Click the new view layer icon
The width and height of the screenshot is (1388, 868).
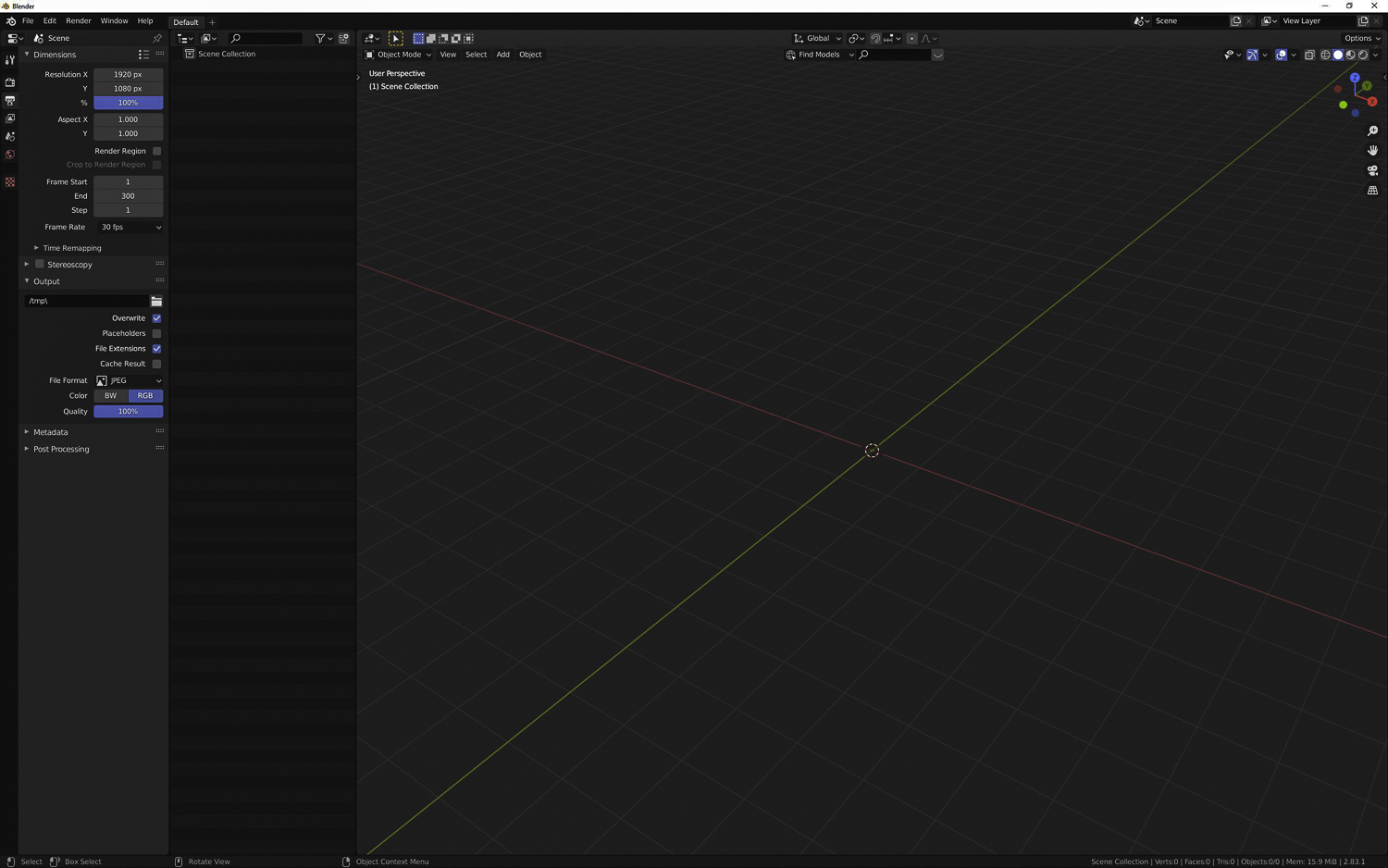(1363, 20)
